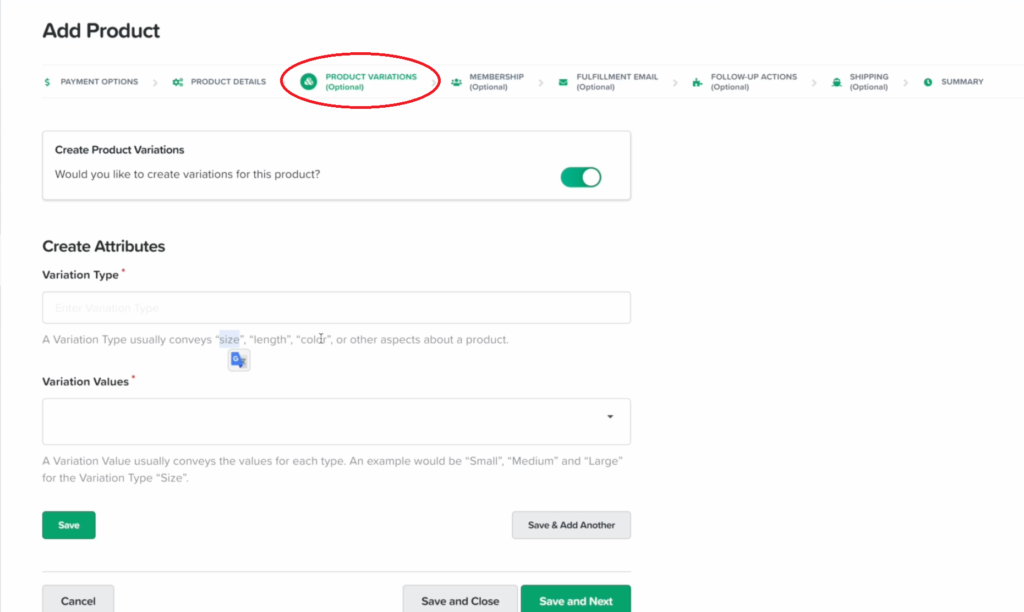Viewport: 1024px width, 612px height.
Task: Go to the Shipping step
Action: click(869, 82)
